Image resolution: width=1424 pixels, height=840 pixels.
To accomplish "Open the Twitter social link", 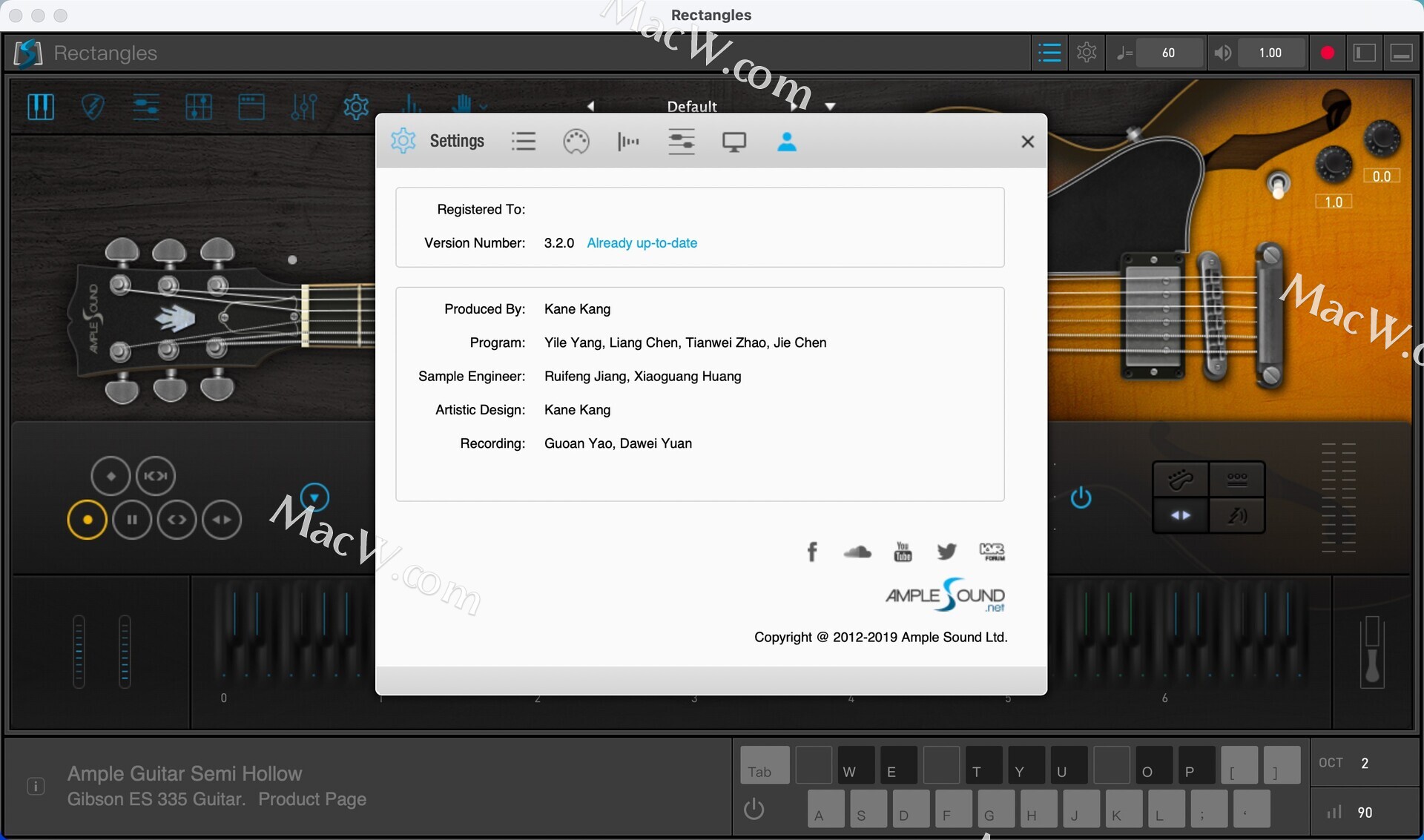I will coord(947,552).
